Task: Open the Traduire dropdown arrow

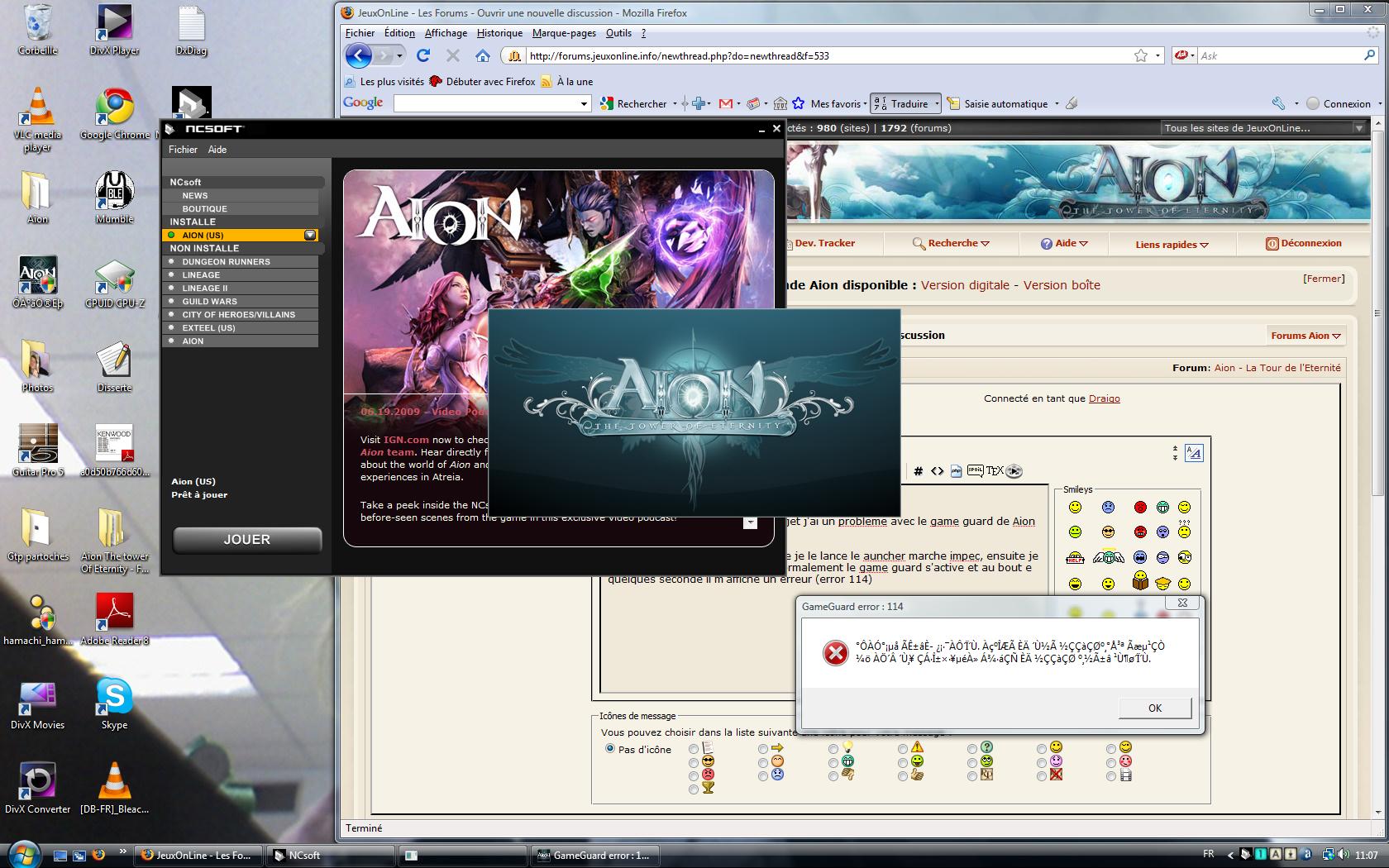Action: point(937,103)
